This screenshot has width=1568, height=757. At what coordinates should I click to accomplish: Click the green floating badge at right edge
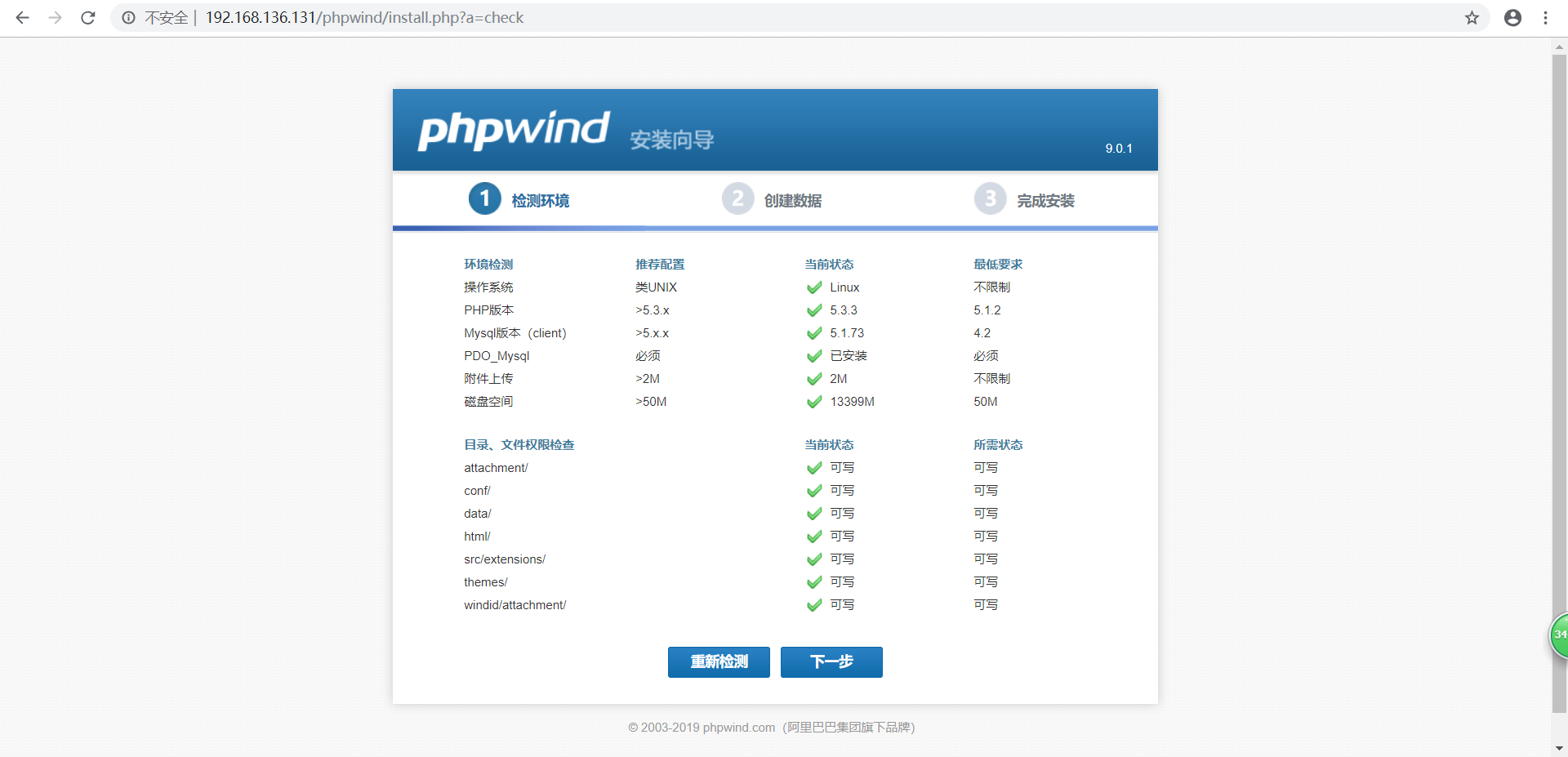coord(1558,635)
